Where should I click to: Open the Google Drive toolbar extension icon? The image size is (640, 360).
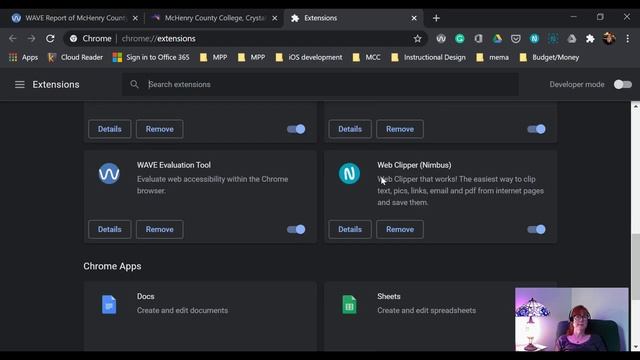497,39
